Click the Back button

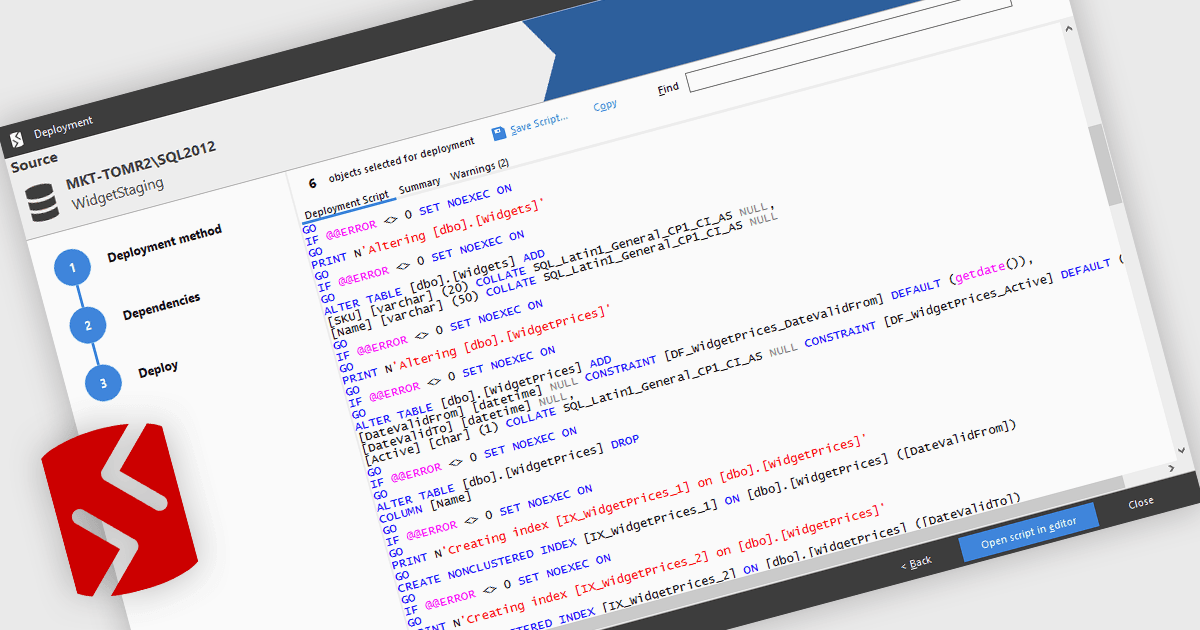click(916, 562)
